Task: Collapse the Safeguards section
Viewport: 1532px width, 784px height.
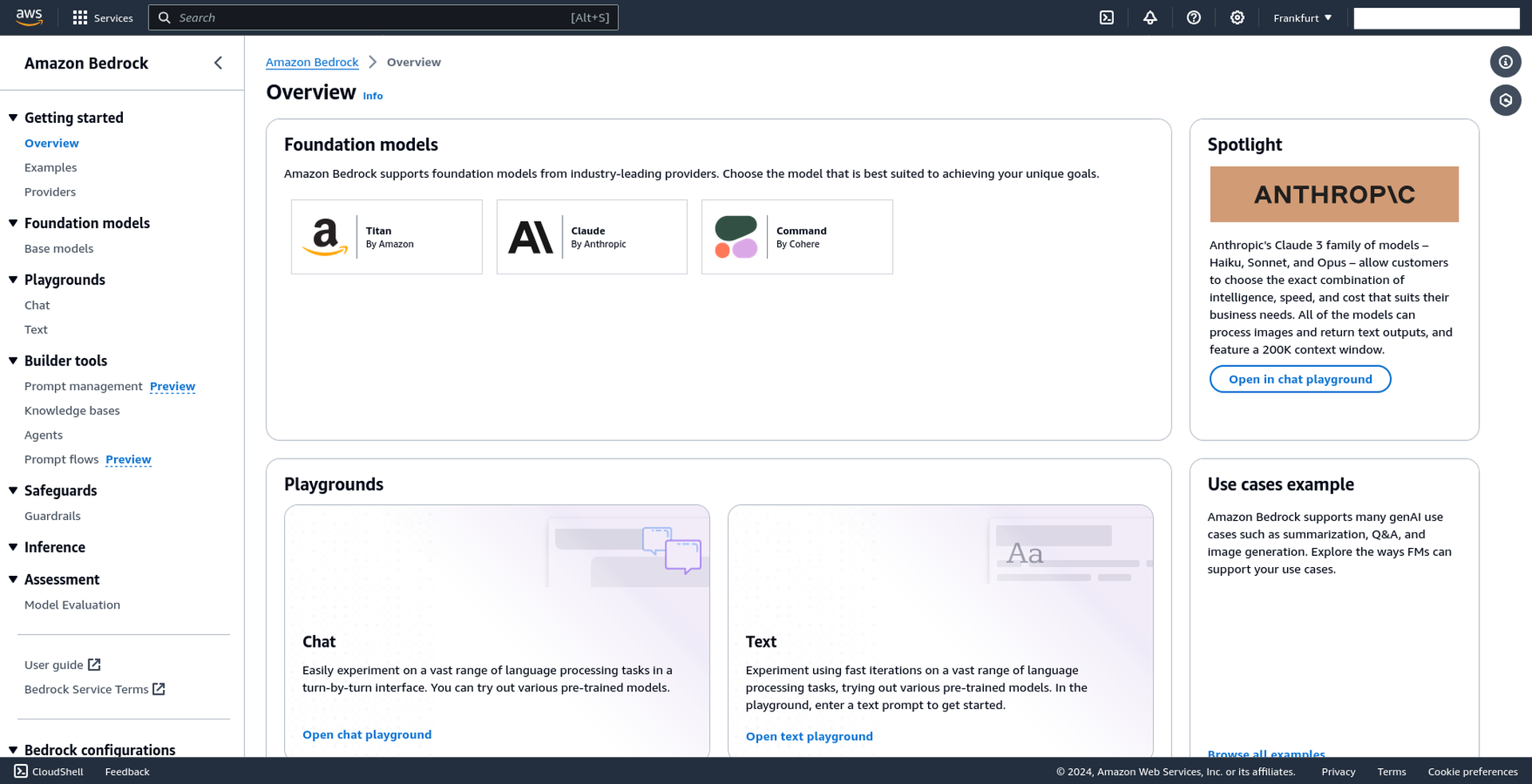Action: [x=13, y=491]
